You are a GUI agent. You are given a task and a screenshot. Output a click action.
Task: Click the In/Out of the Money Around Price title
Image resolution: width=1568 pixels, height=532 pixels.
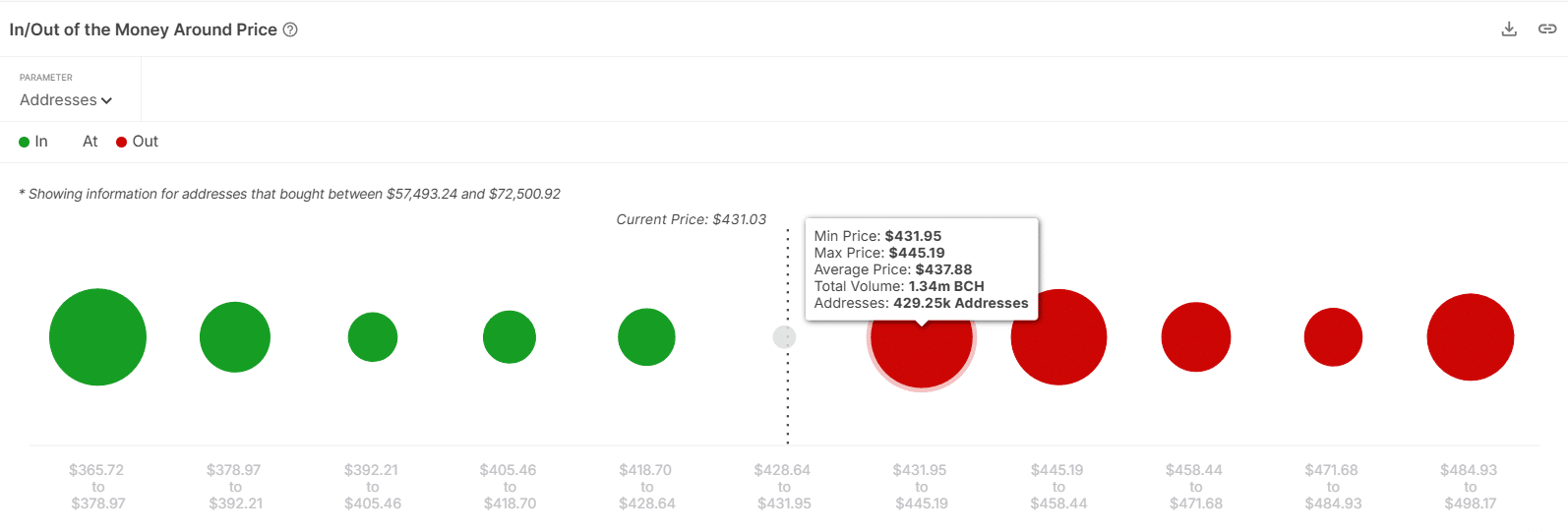click(x=144, y=30)
